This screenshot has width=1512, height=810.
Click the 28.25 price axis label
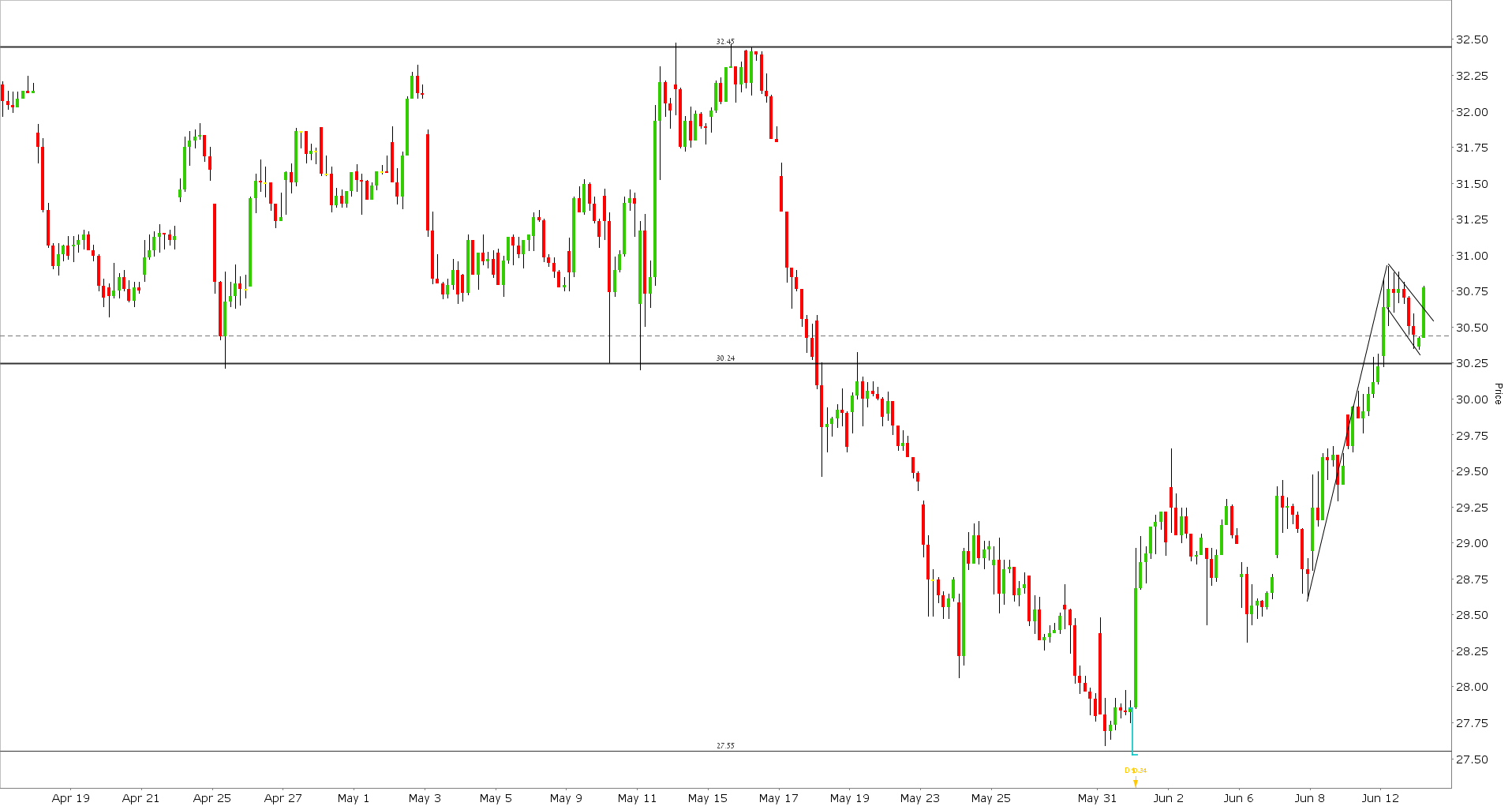click(x=1472, y=651)
